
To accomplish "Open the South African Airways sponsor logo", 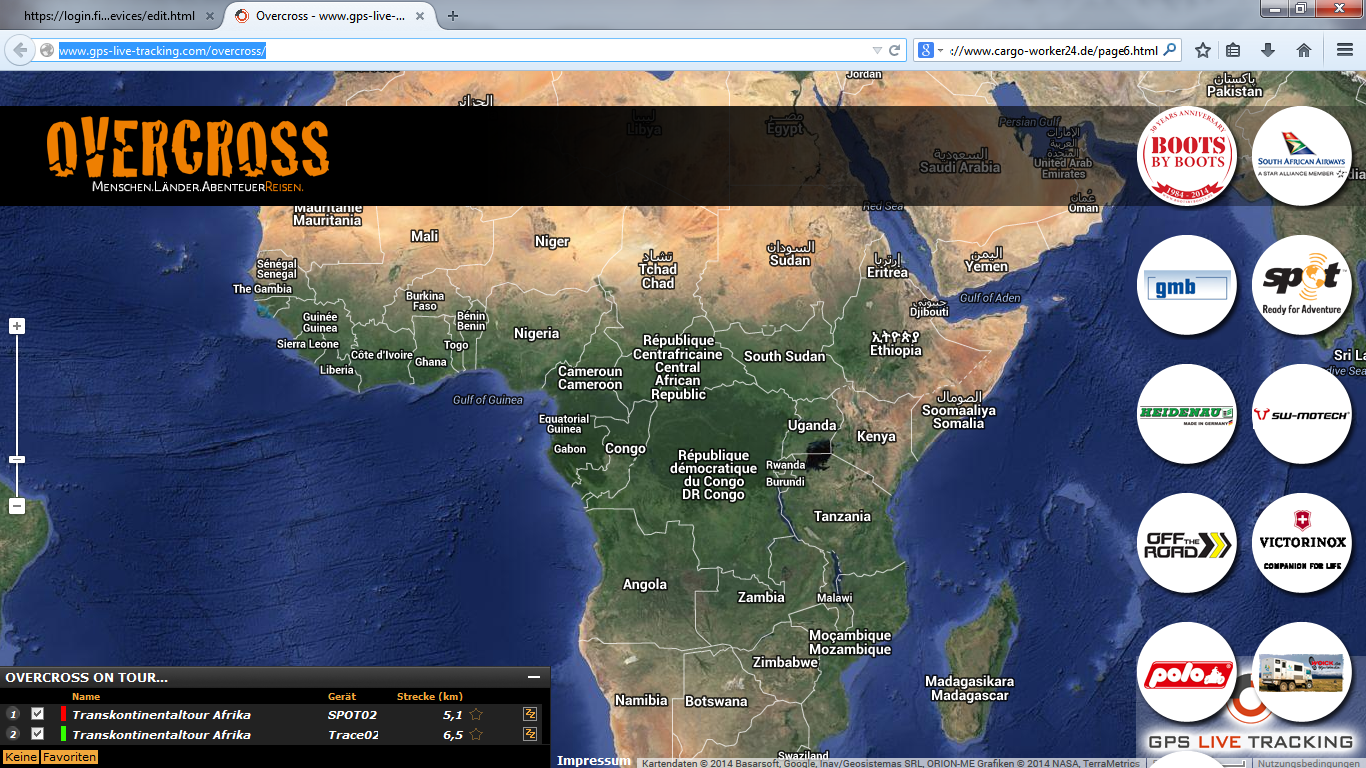I will 1301,157.
